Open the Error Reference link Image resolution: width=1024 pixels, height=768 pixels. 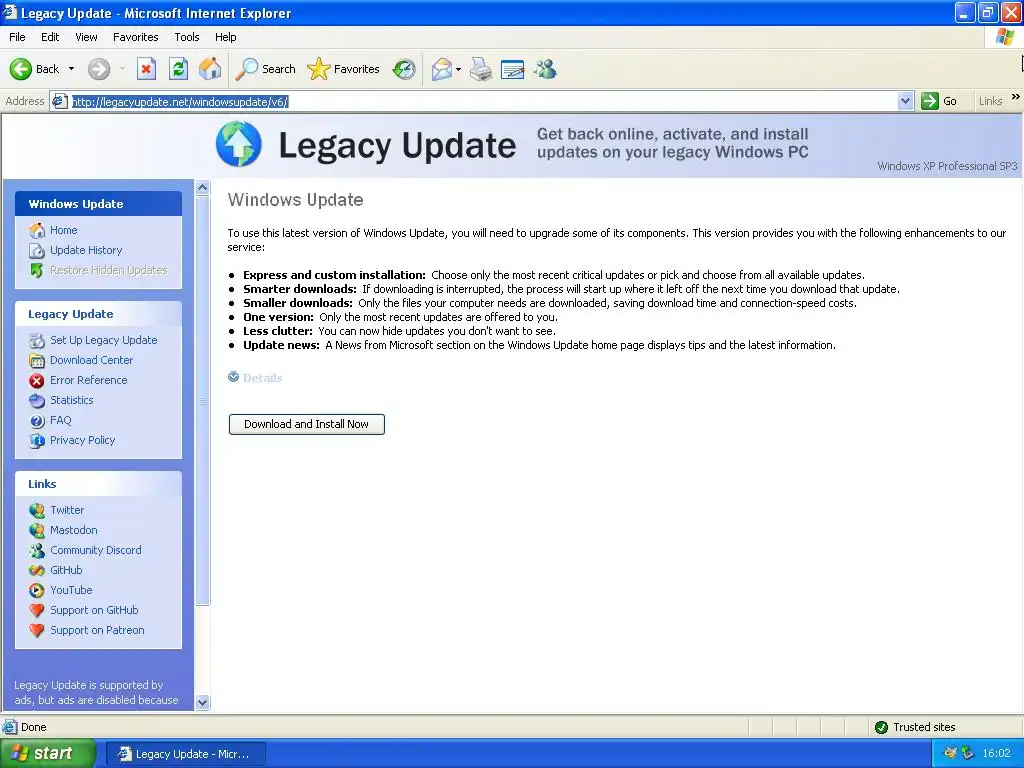[x=89, y=380]
